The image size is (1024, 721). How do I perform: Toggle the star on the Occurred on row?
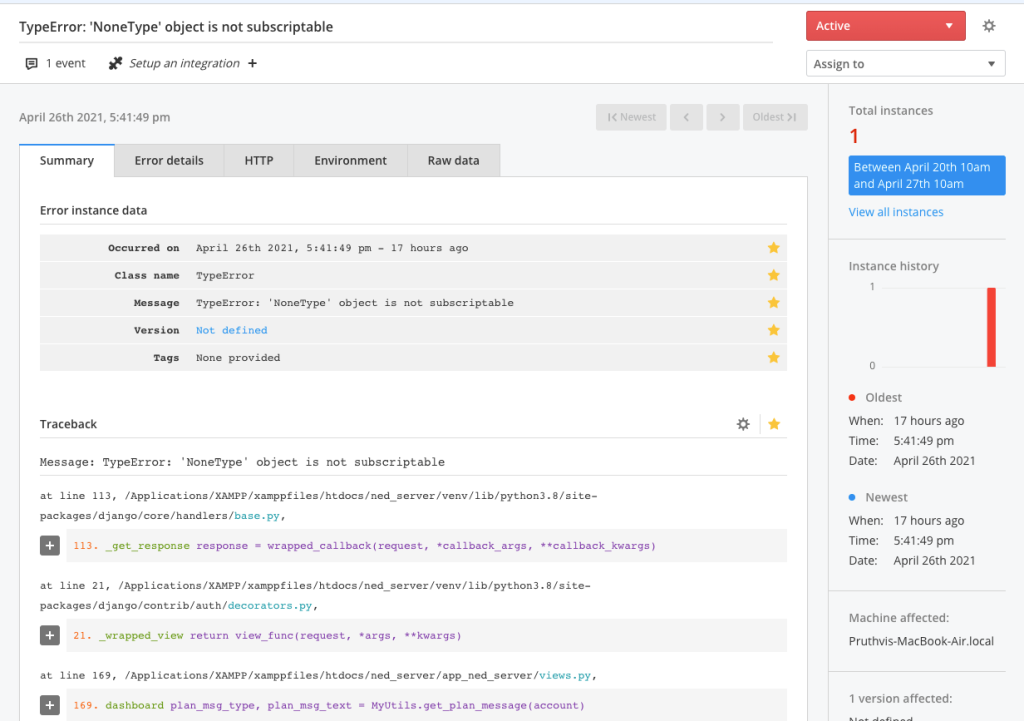click(773, 248)
